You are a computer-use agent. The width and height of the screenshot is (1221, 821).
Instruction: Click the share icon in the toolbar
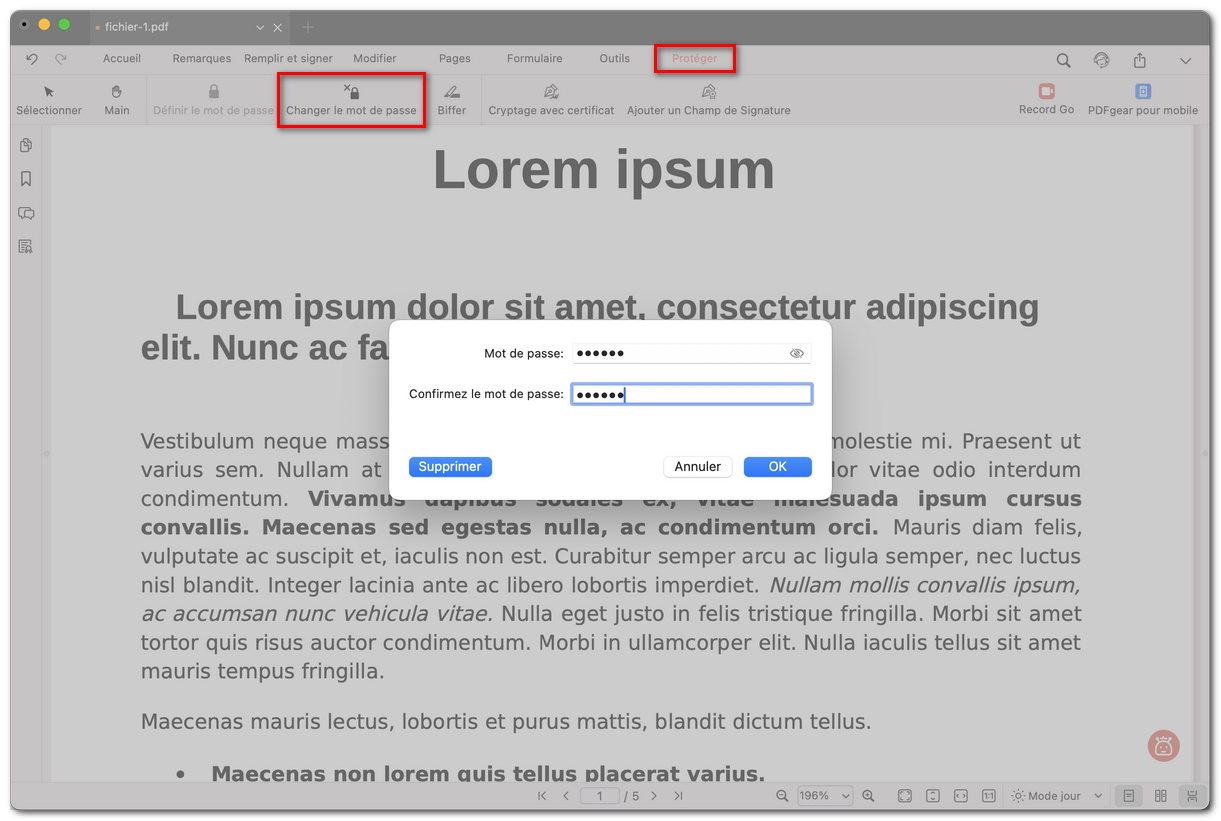pos(1140,60)
